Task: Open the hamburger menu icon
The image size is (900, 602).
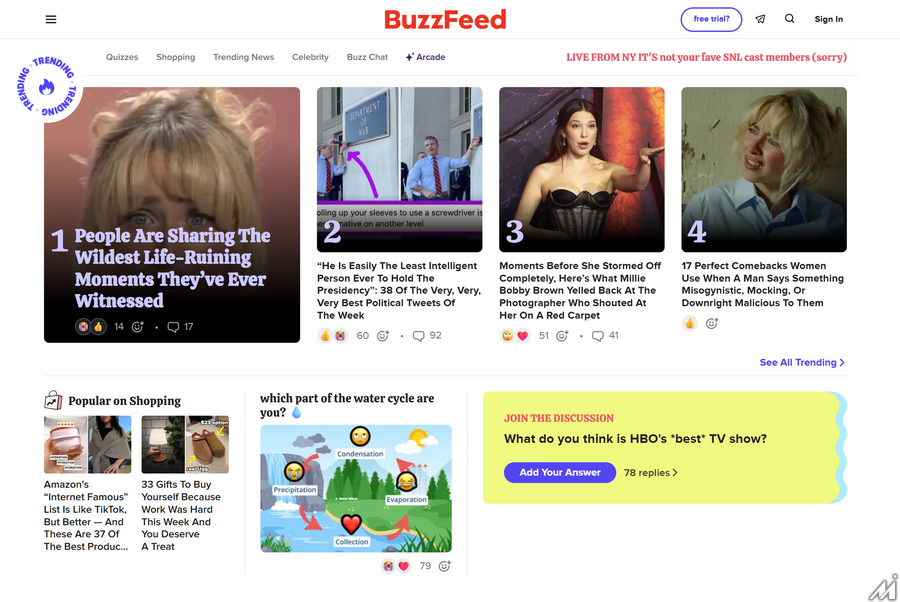Action: coord(51,20)
